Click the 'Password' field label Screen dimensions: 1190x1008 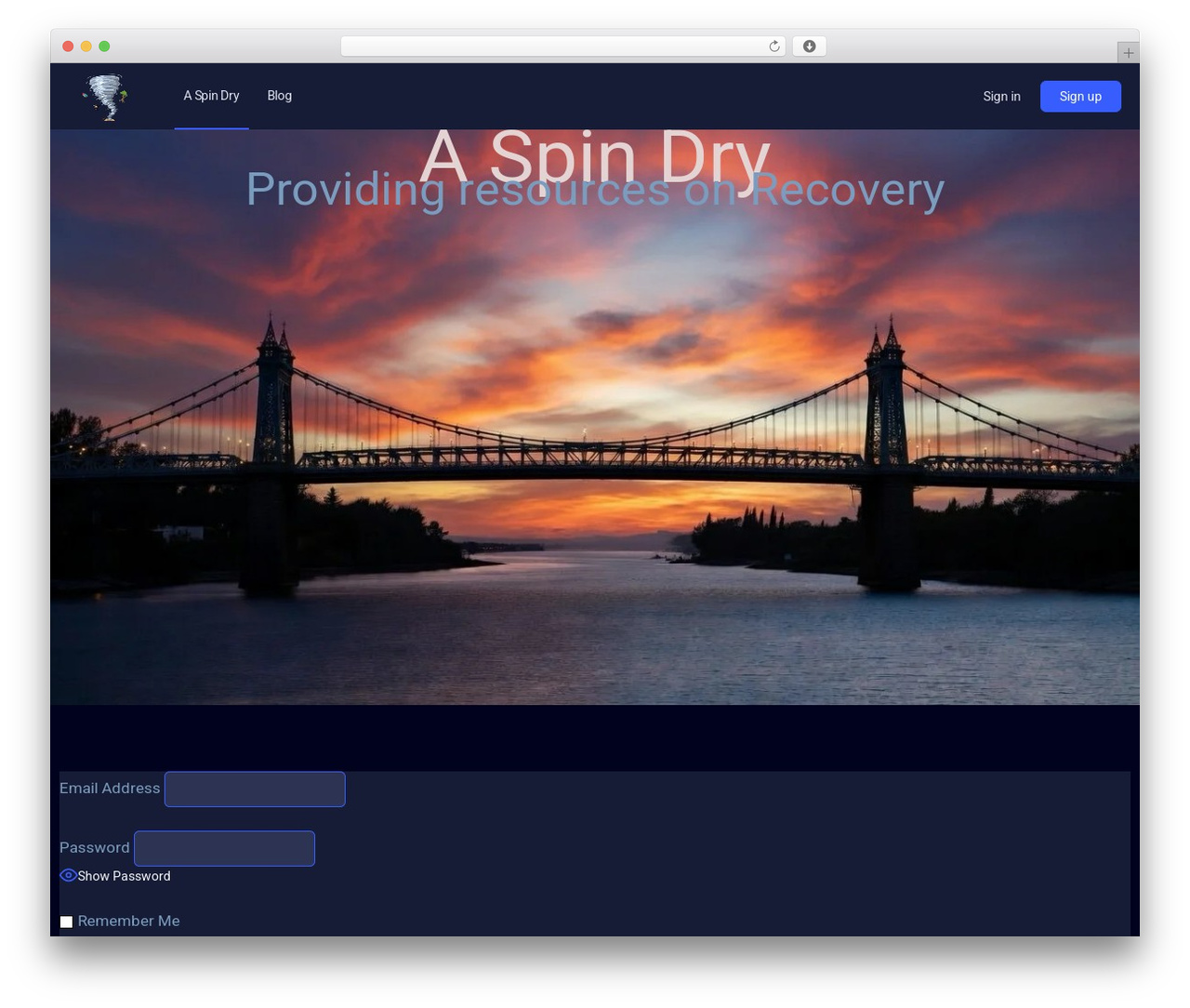tap(95, 848)
